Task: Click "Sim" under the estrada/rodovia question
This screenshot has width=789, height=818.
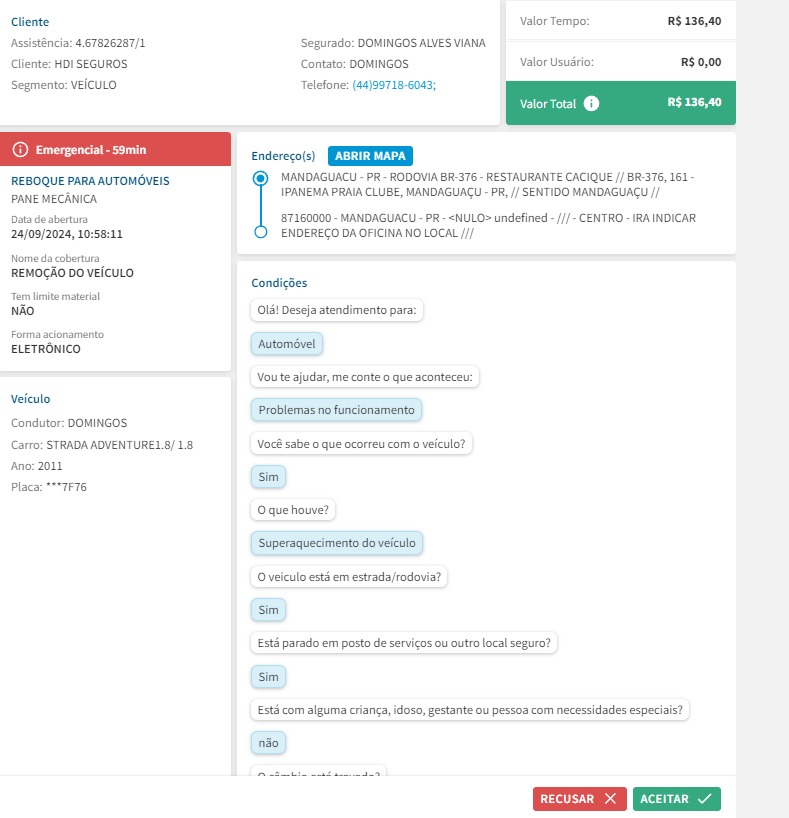Action: pyautogui.click(x=268, y=610)
